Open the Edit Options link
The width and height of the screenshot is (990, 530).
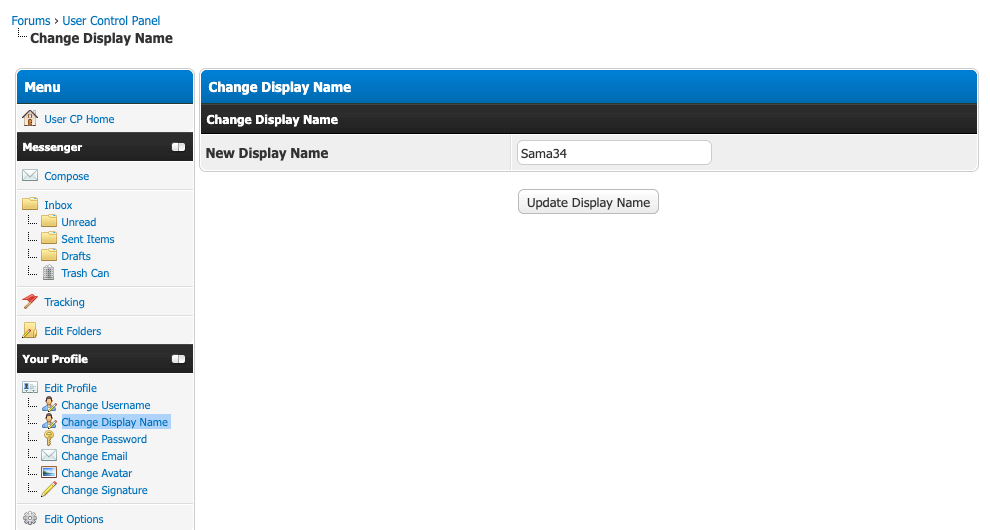pyautogui.click(x=74, y=519)
